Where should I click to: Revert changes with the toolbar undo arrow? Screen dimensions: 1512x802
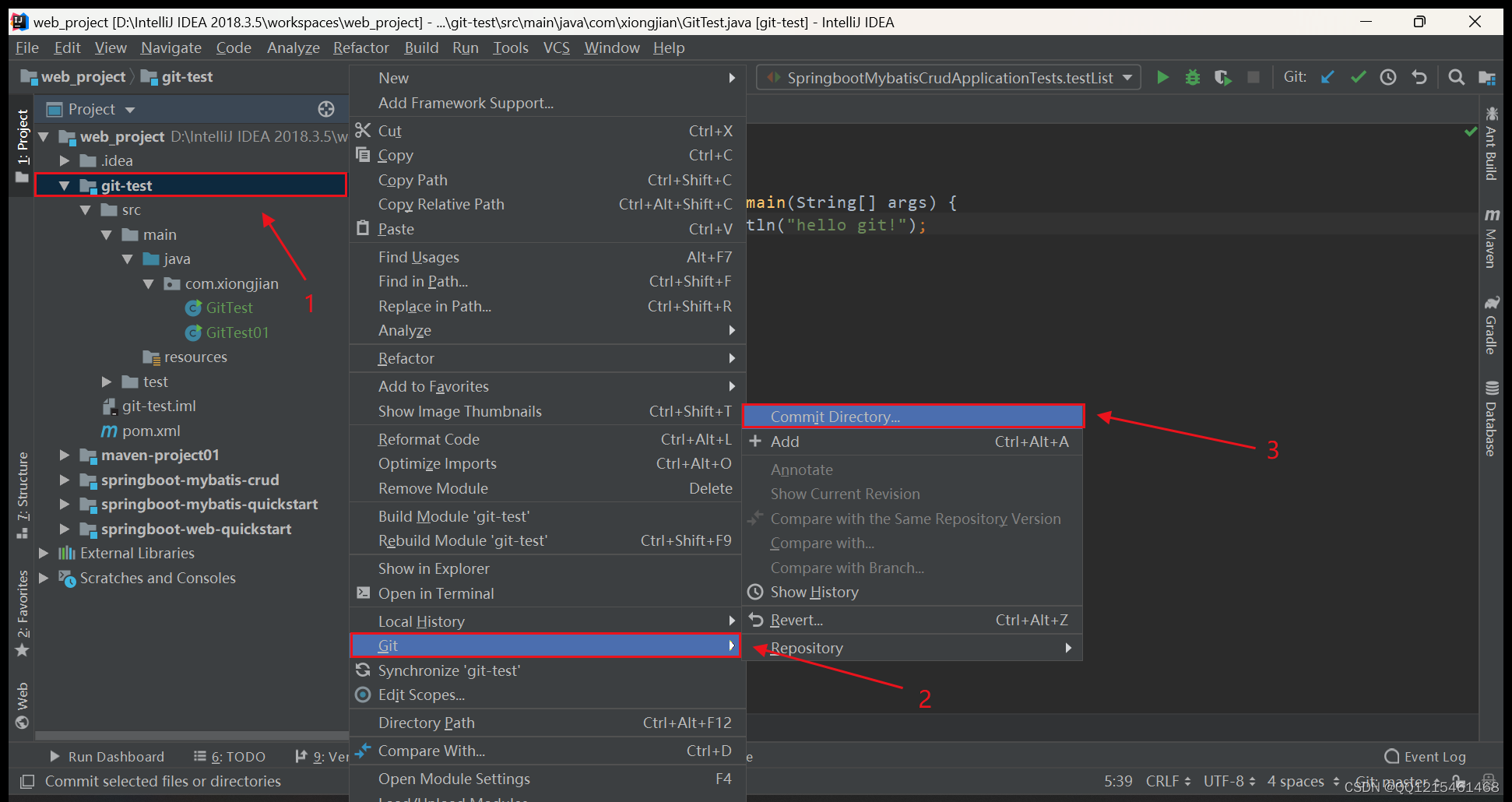click(1419, 77)
